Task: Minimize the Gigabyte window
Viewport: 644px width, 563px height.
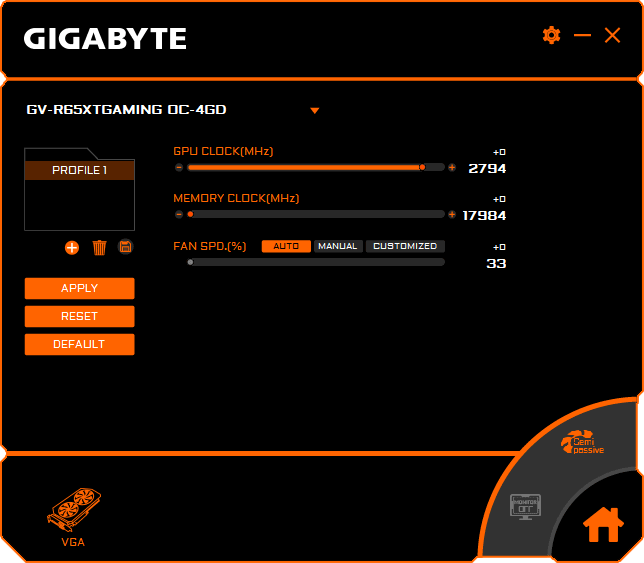Action: pos(582,35)
